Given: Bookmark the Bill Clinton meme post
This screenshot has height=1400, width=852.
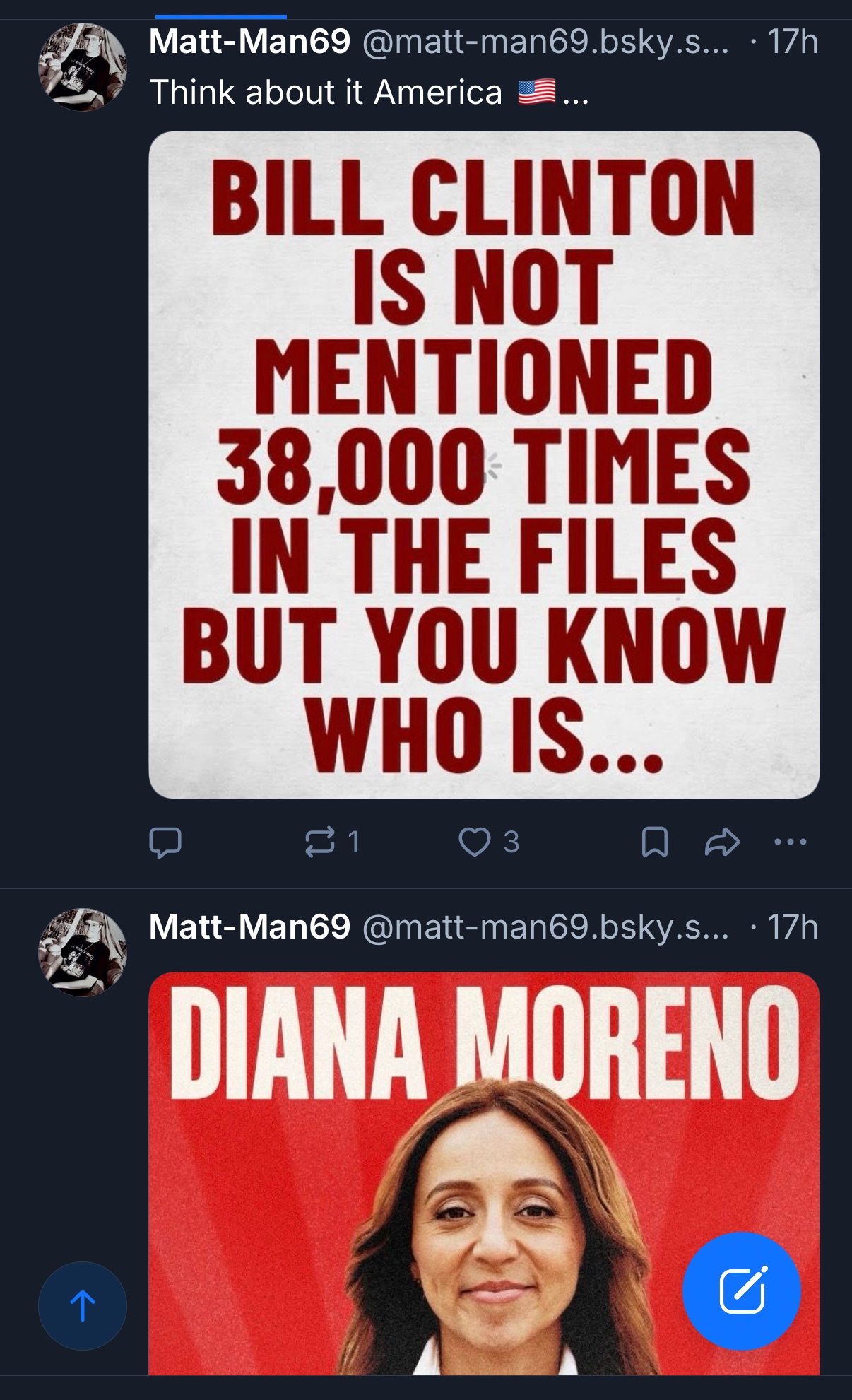Looking at the screenshot, I should (654, 842).
